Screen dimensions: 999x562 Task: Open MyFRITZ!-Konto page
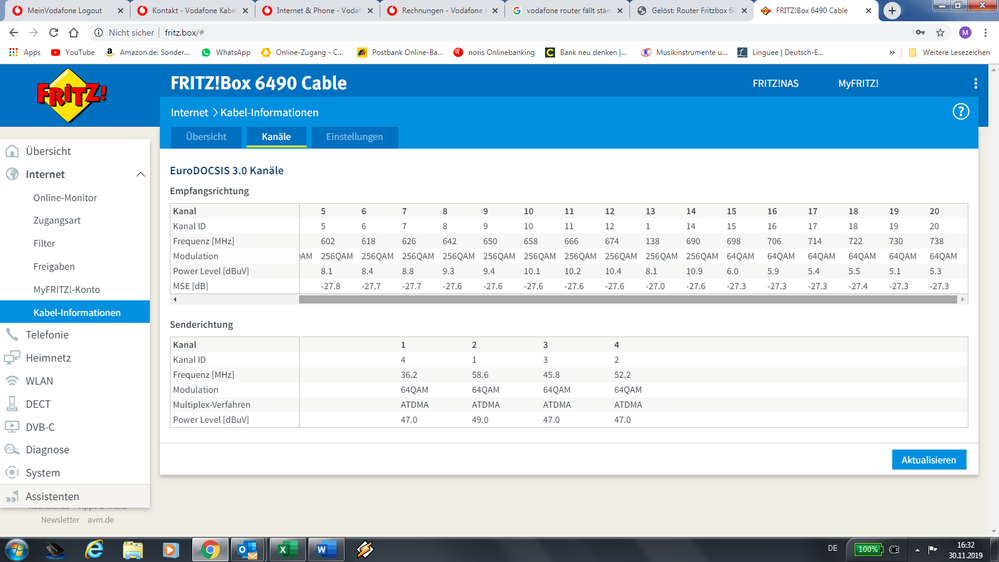coord(66,289)
